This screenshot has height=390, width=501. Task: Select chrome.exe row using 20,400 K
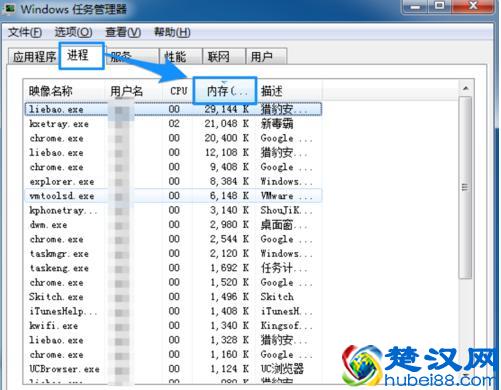pyautogui.click(x=173, y=138)
